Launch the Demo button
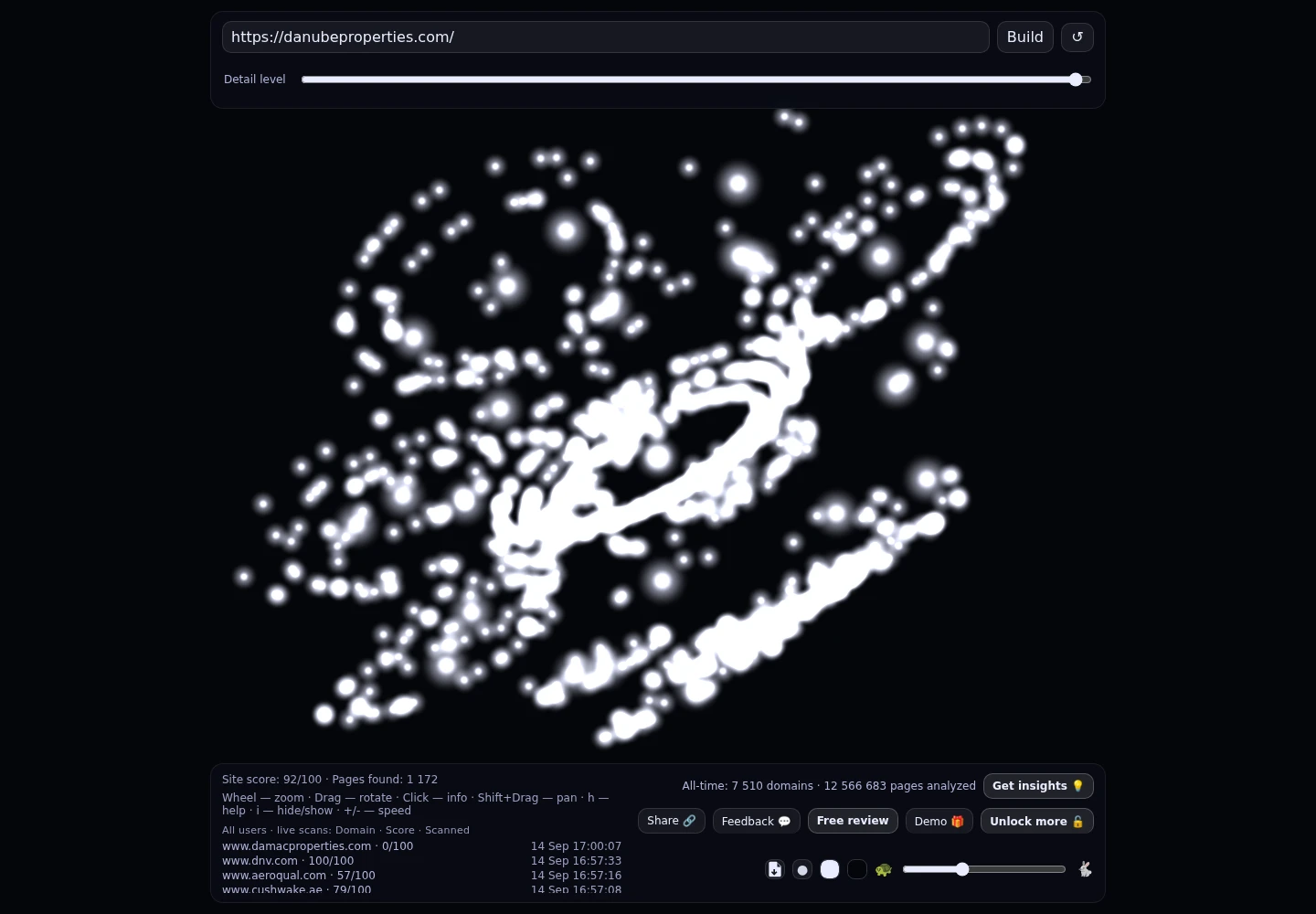The image size is (1316, 914). coord(939,821)
